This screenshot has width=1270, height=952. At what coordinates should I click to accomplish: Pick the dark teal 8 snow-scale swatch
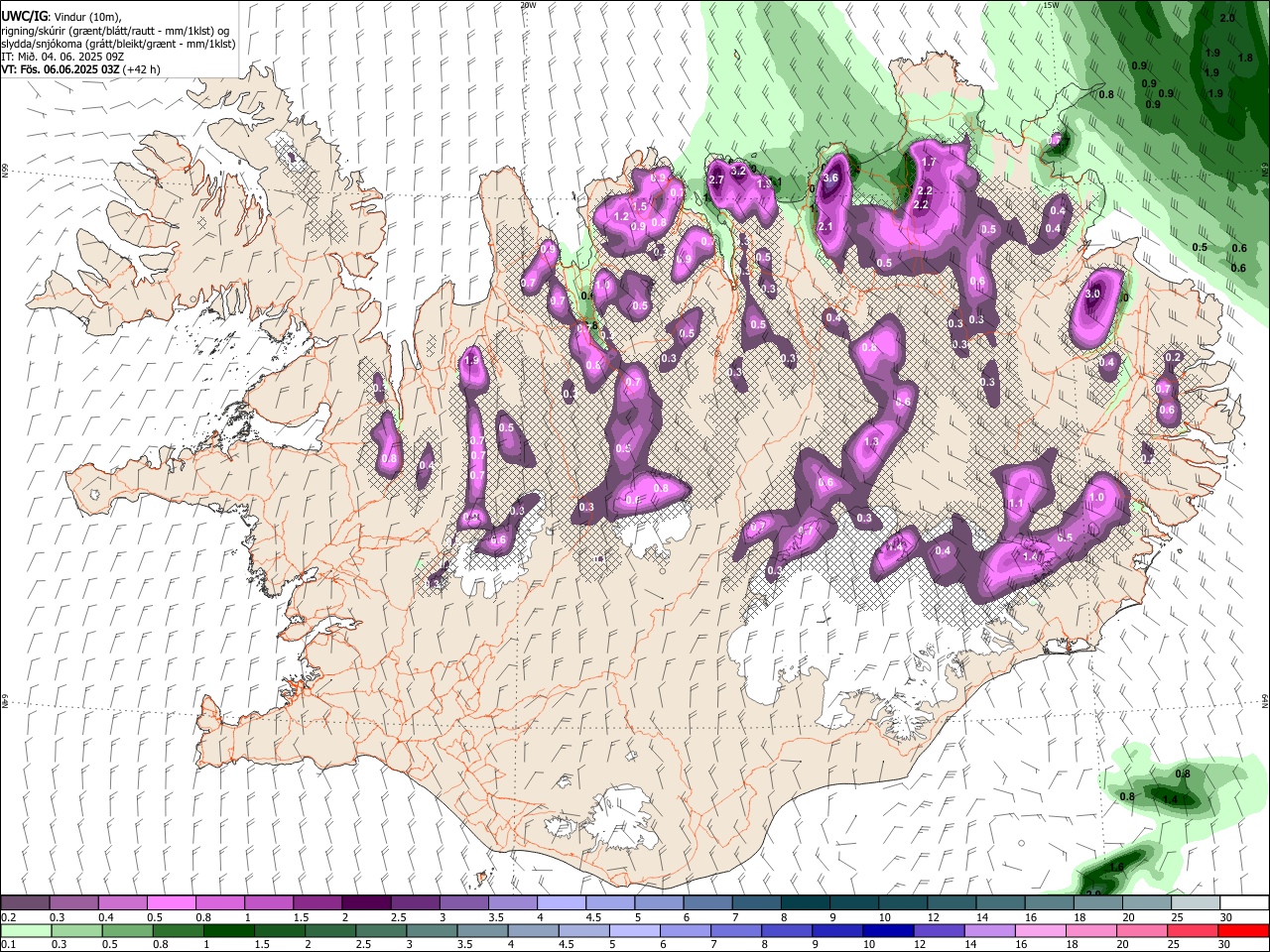805,902
